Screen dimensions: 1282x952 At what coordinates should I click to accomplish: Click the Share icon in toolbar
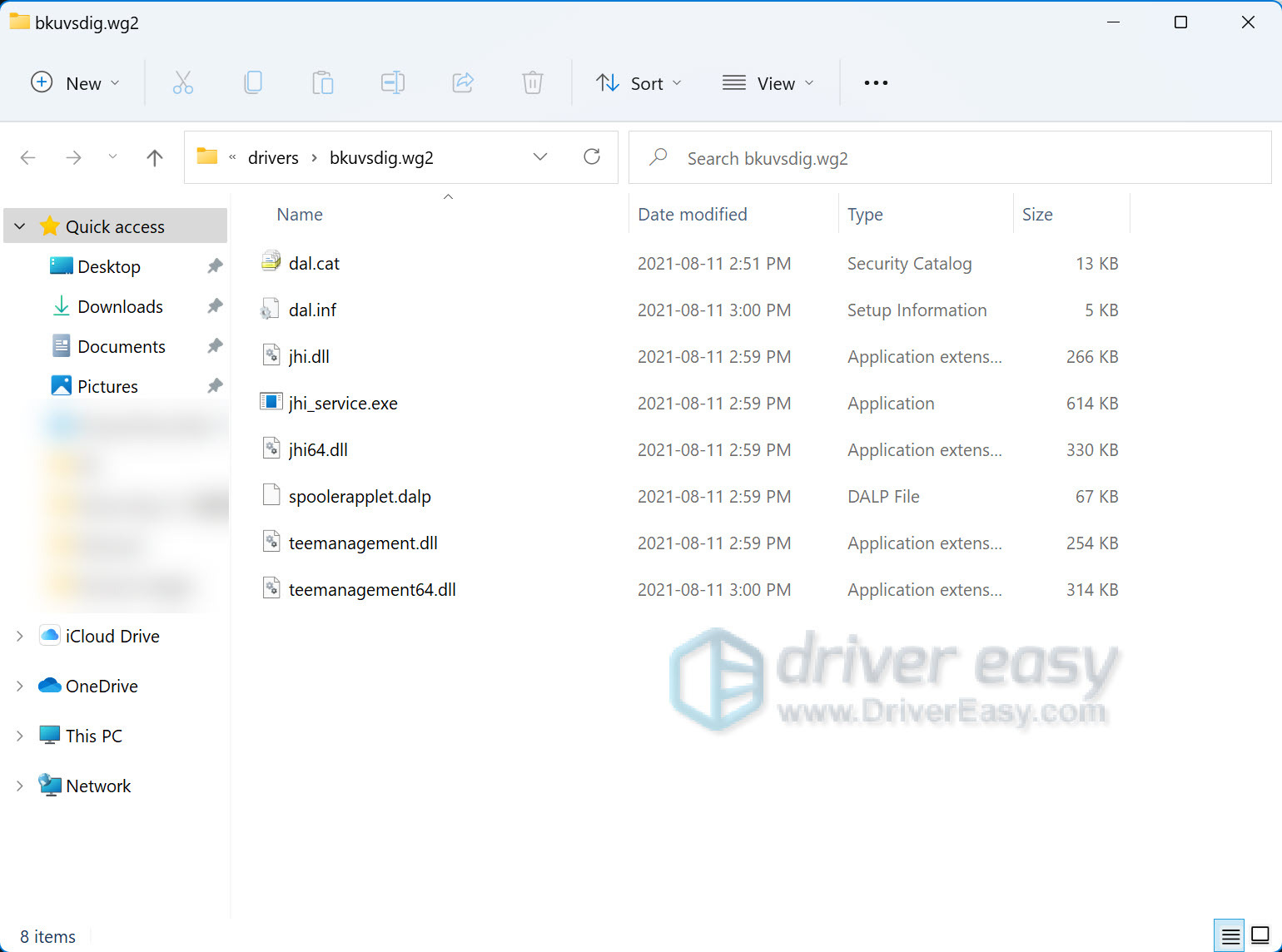click(x=463, y=82)
